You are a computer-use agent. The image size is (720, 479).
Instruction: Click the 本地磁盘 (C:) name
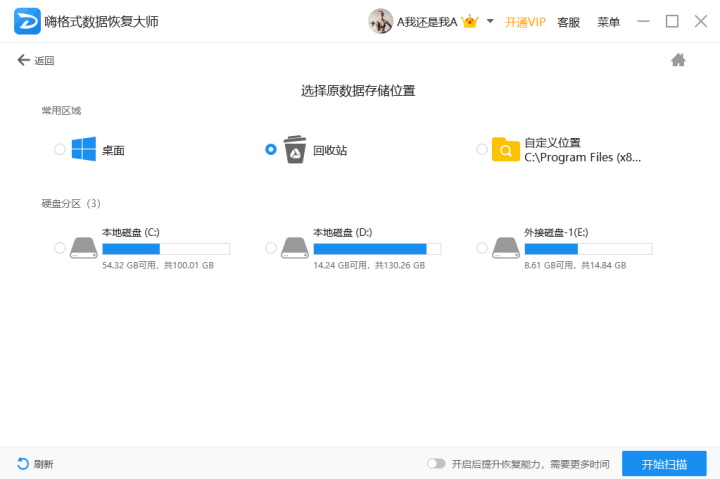coord(130,233)
